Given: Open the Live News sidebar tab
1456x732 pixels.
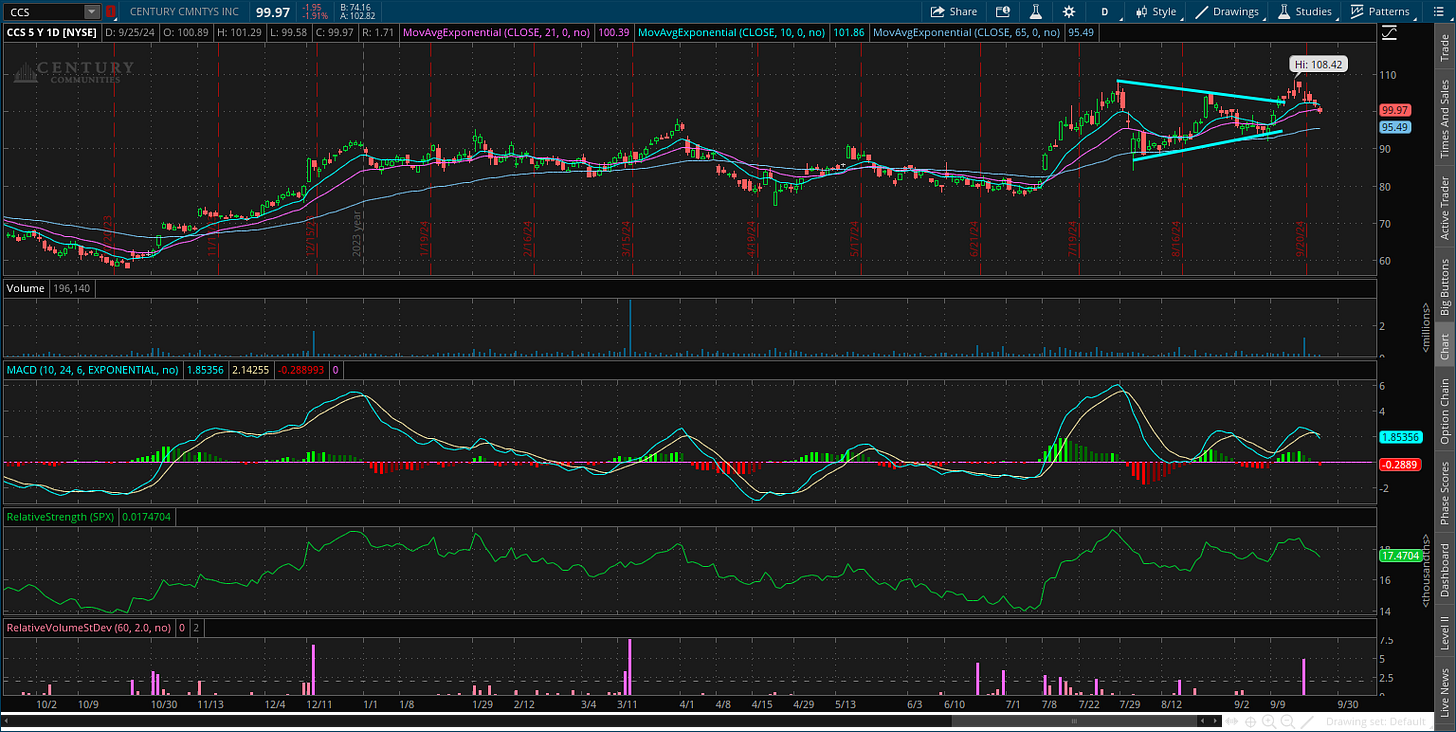Looking at the screenshot, I should [1444, 692].
